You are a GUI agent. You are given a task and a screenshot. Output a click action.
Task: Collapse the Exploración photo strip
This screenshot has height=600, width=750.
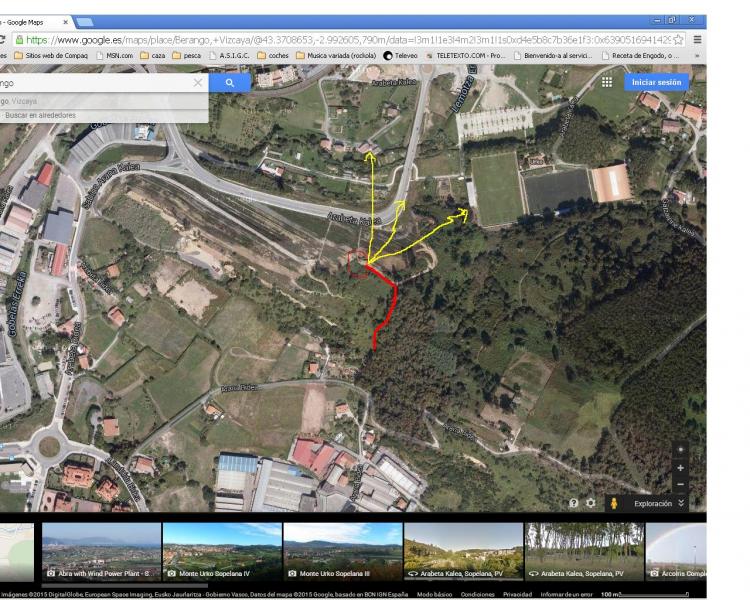click(681, 504)
